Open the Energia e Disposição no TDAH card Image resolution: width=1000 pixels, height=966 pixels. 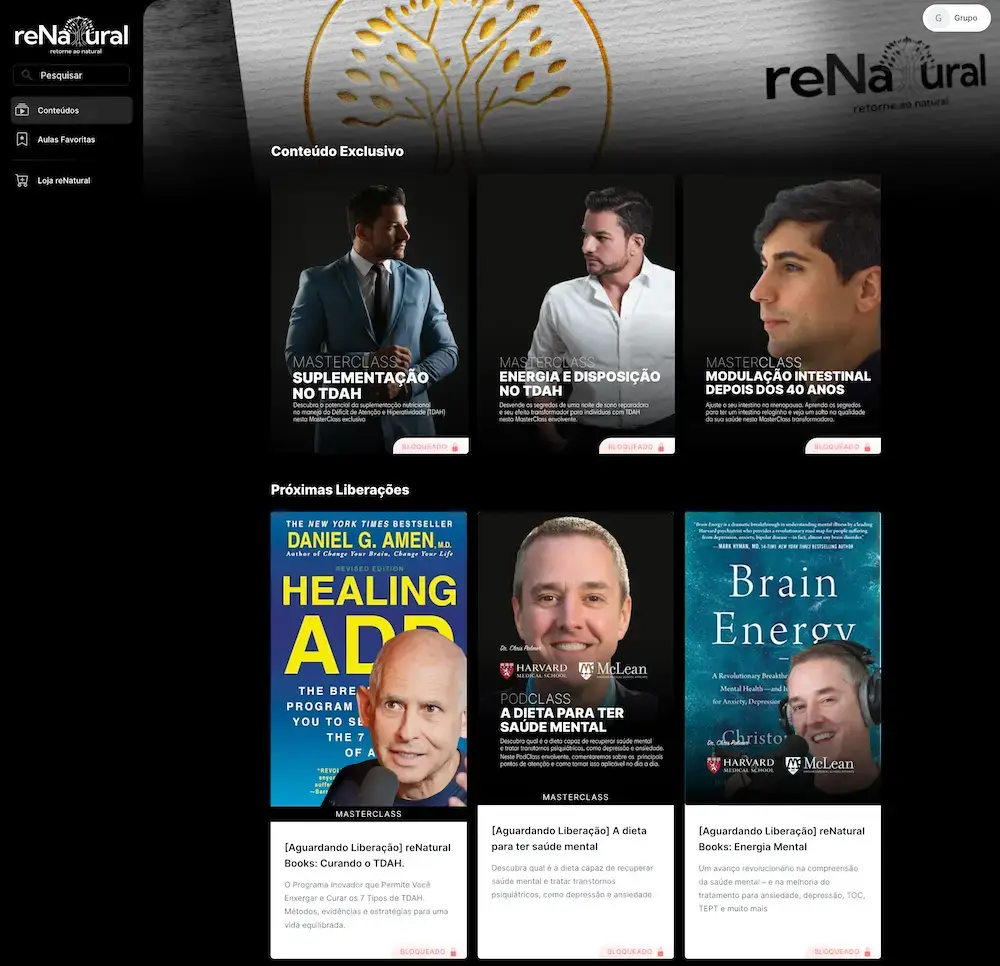tap(576, 314)
